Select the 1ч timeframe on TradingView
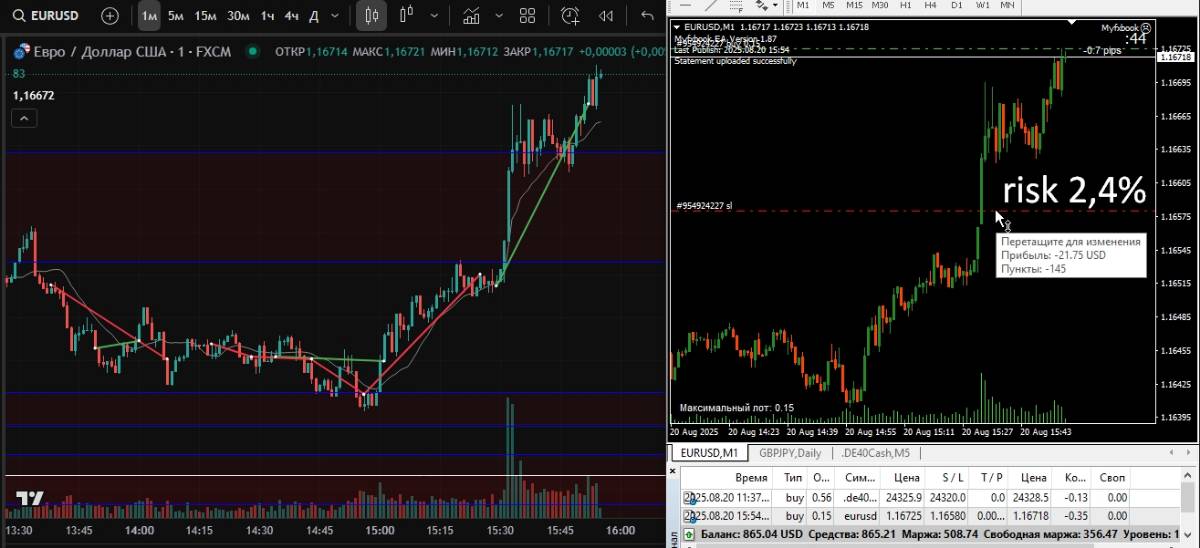Viewport: 1200px width, 548px height. [x=267, y=16]
